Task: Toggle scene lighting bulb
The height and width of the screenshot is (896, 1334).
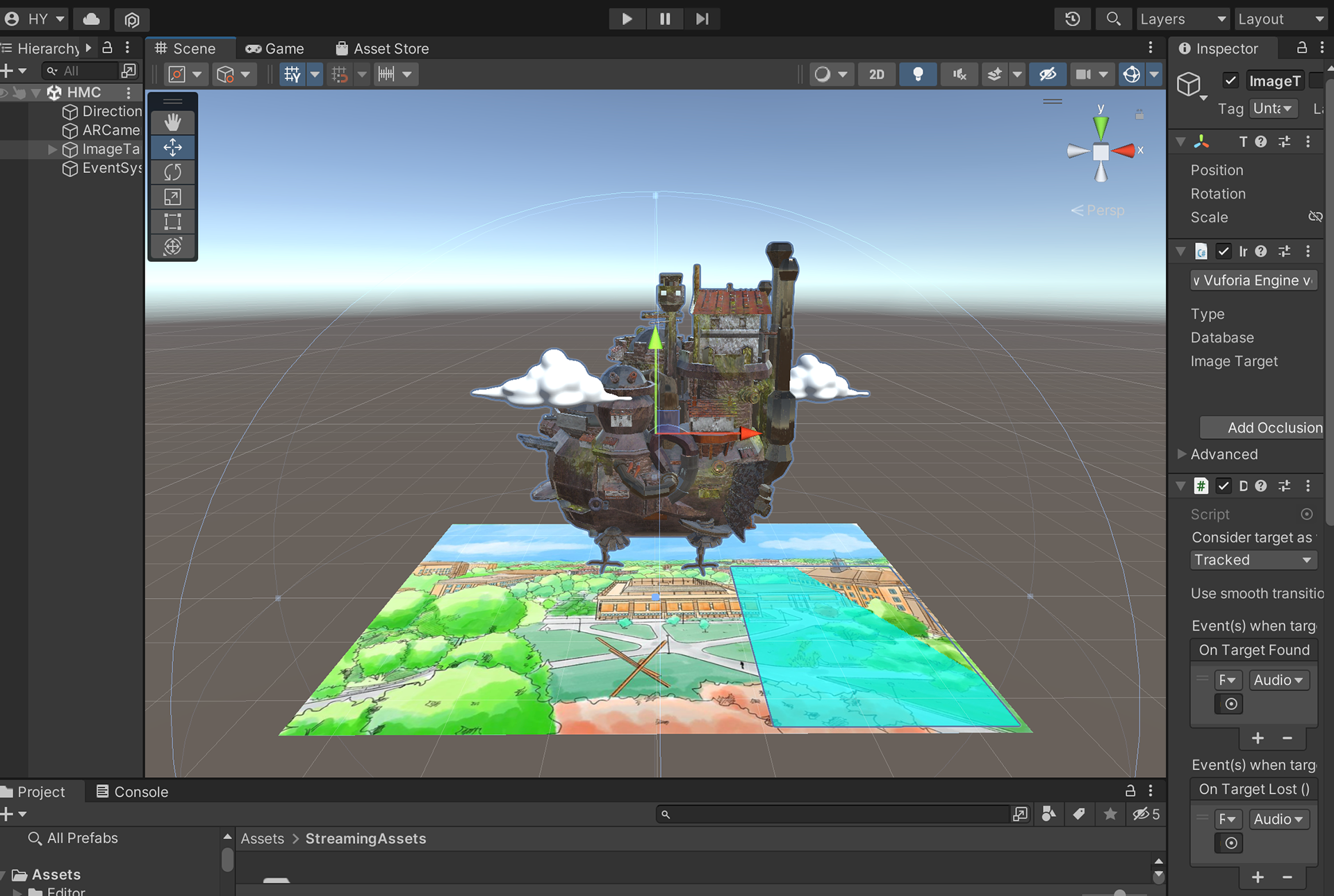Action: pyautogui.click(x=918, y=74)
